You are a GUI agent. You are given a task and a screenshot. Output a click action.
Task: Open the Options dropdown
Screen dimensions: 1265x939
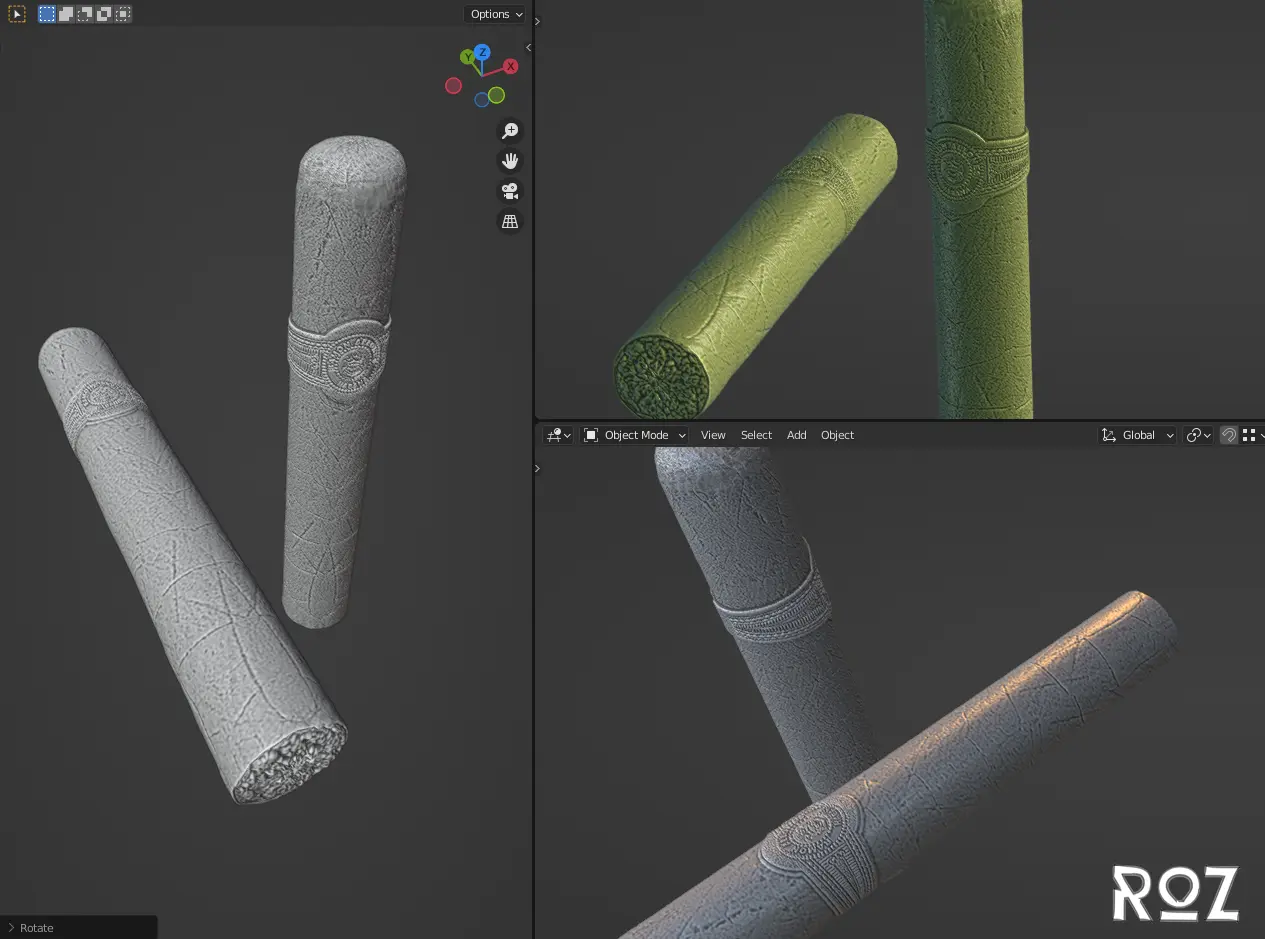point(496,14)
